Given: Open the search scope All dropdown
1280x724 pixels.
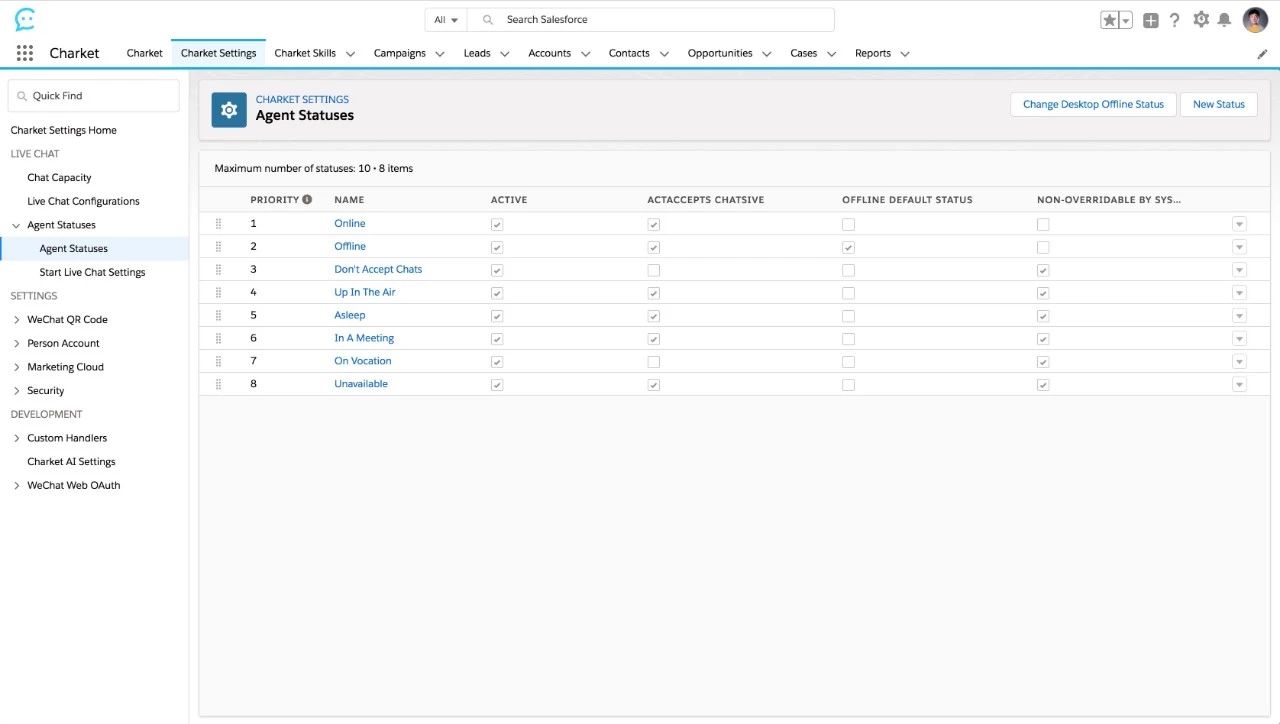Looking at the screenshot, I should (446, 20).
